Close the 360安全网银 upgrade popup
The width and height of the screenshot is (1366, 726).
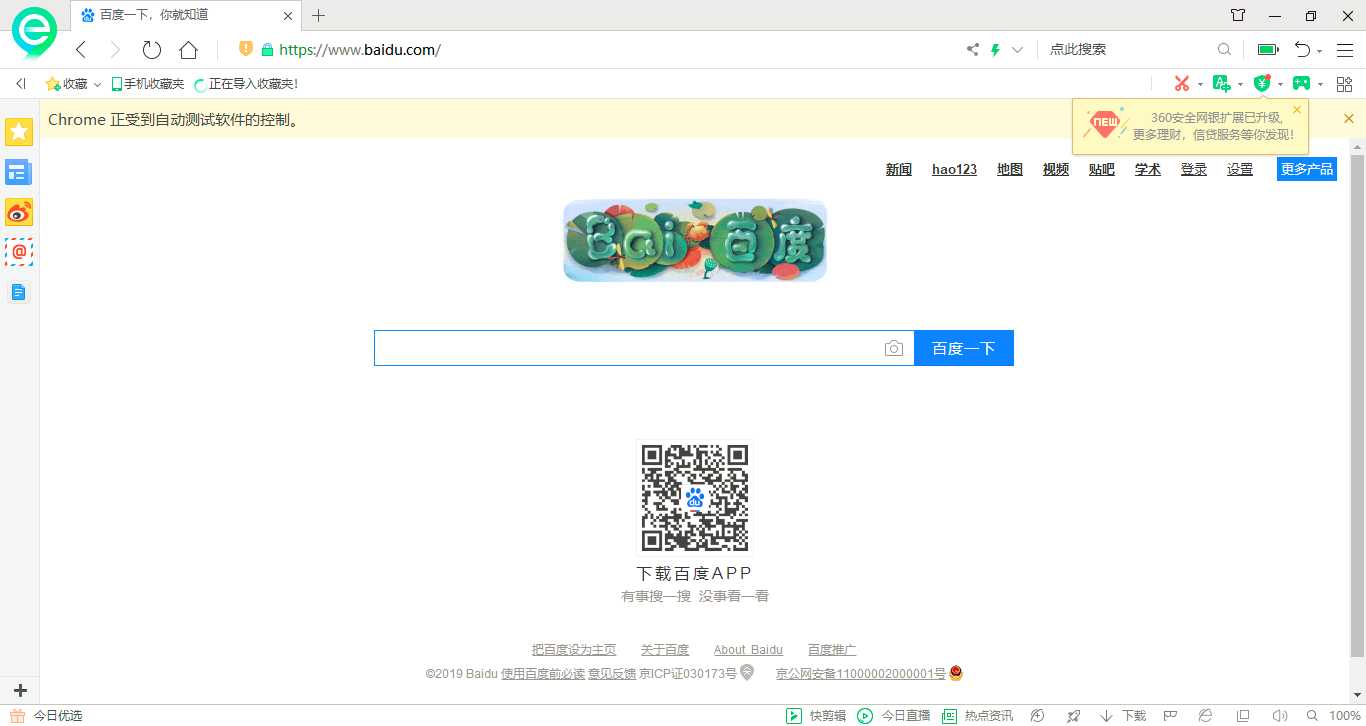pos(1297,110)
